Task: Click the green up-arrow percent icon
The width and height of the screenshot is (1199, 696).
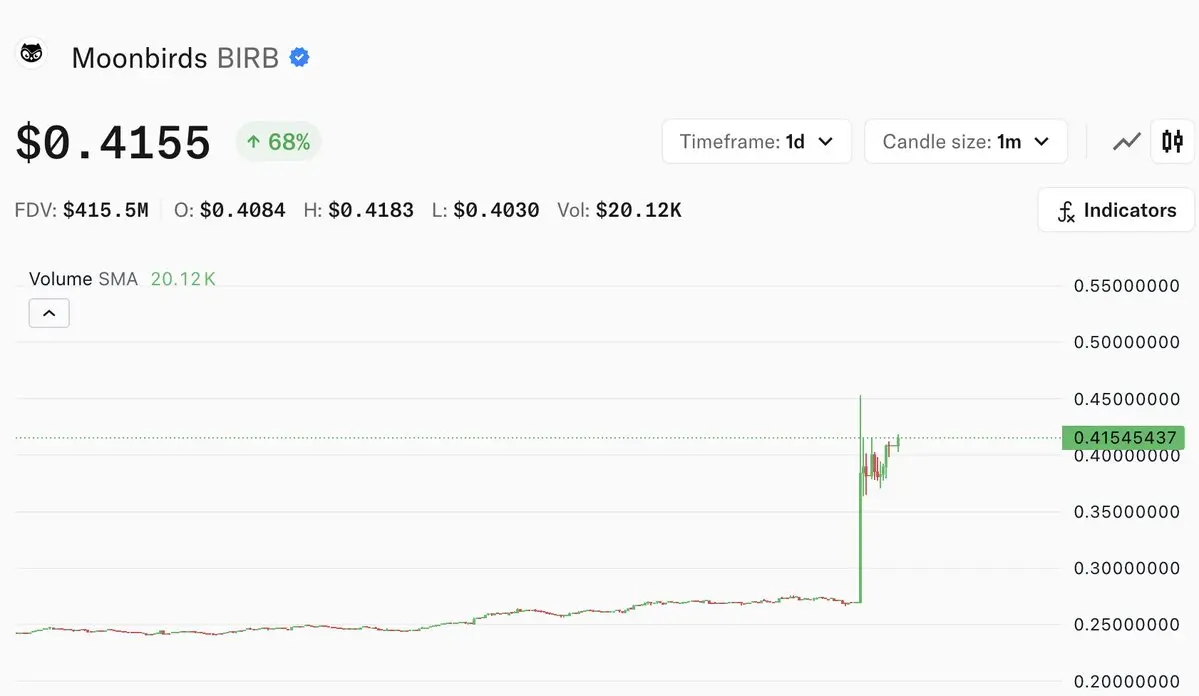Action: click(x=254, y=141)
